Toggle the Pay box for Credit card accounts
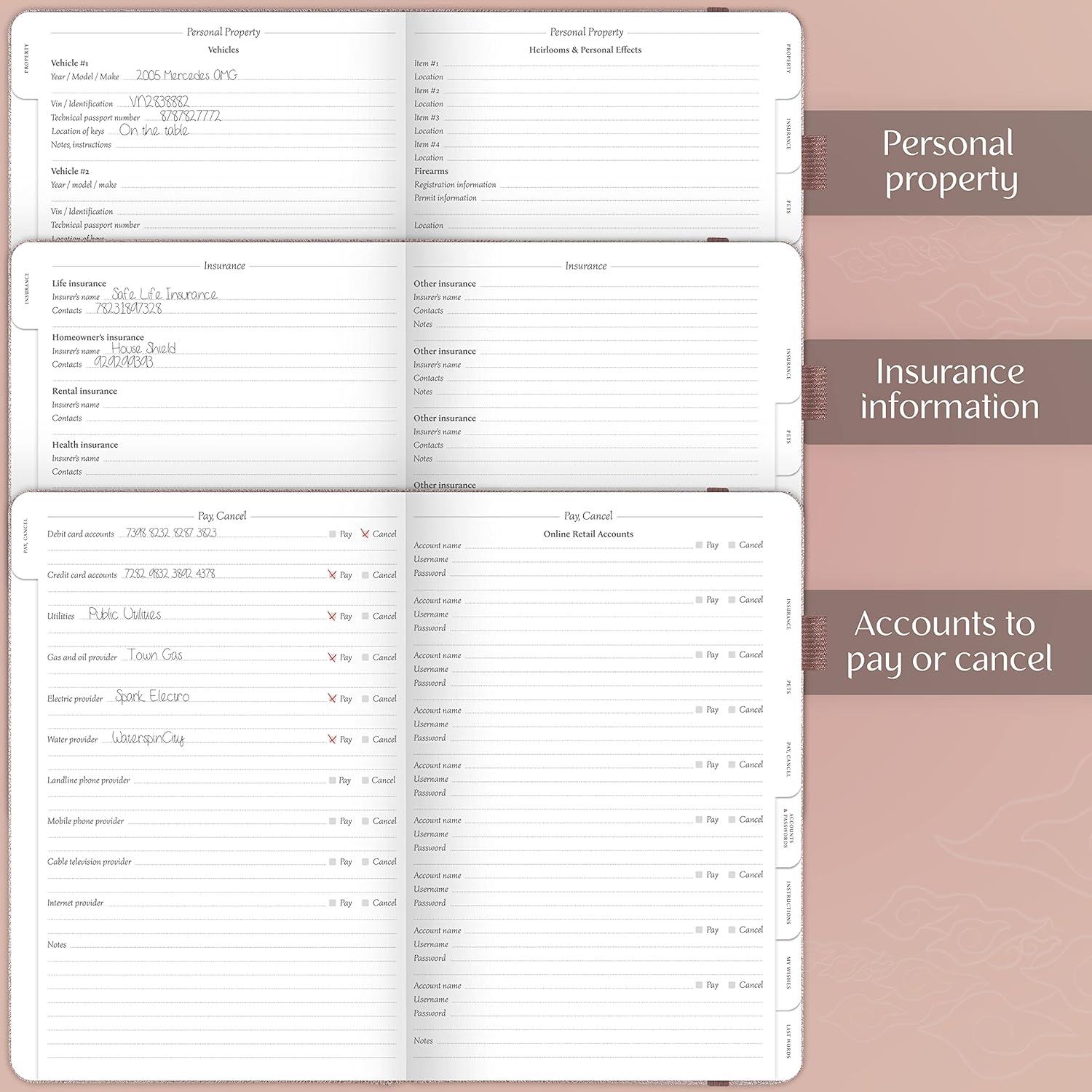The width and height of the screenshot is (1092, 1092). [332, 574]
